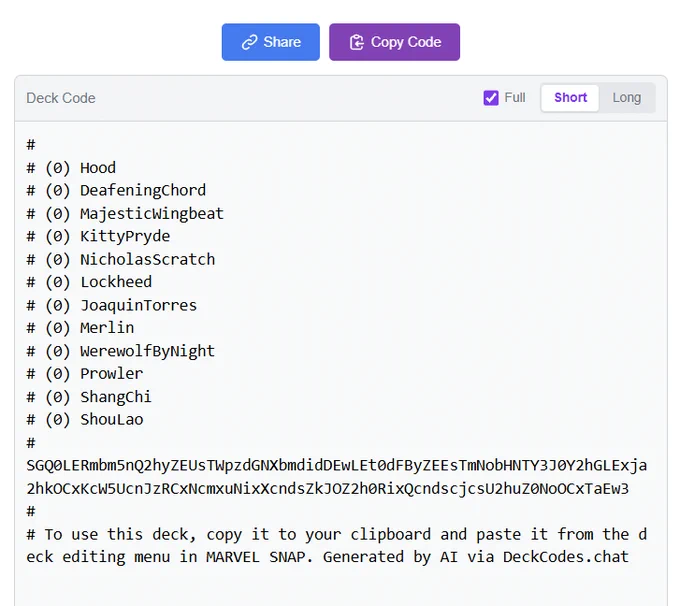Click the MajesticWingbeat card line

pos(125,213)
